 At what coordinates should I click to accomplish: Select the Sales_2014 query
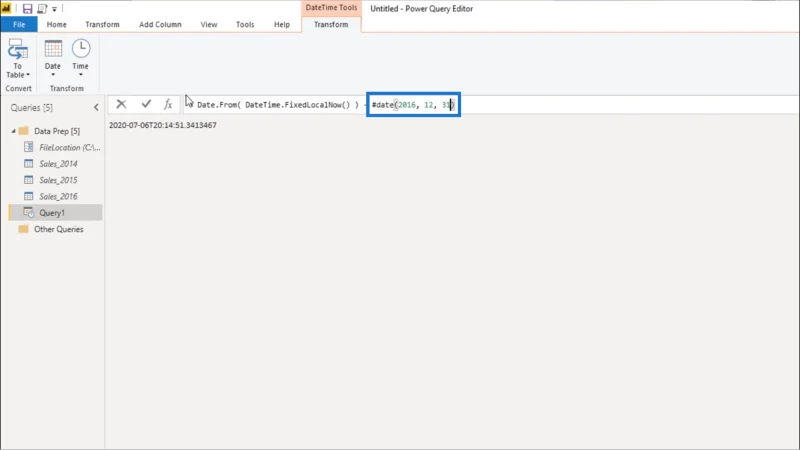tap(58, 164)
